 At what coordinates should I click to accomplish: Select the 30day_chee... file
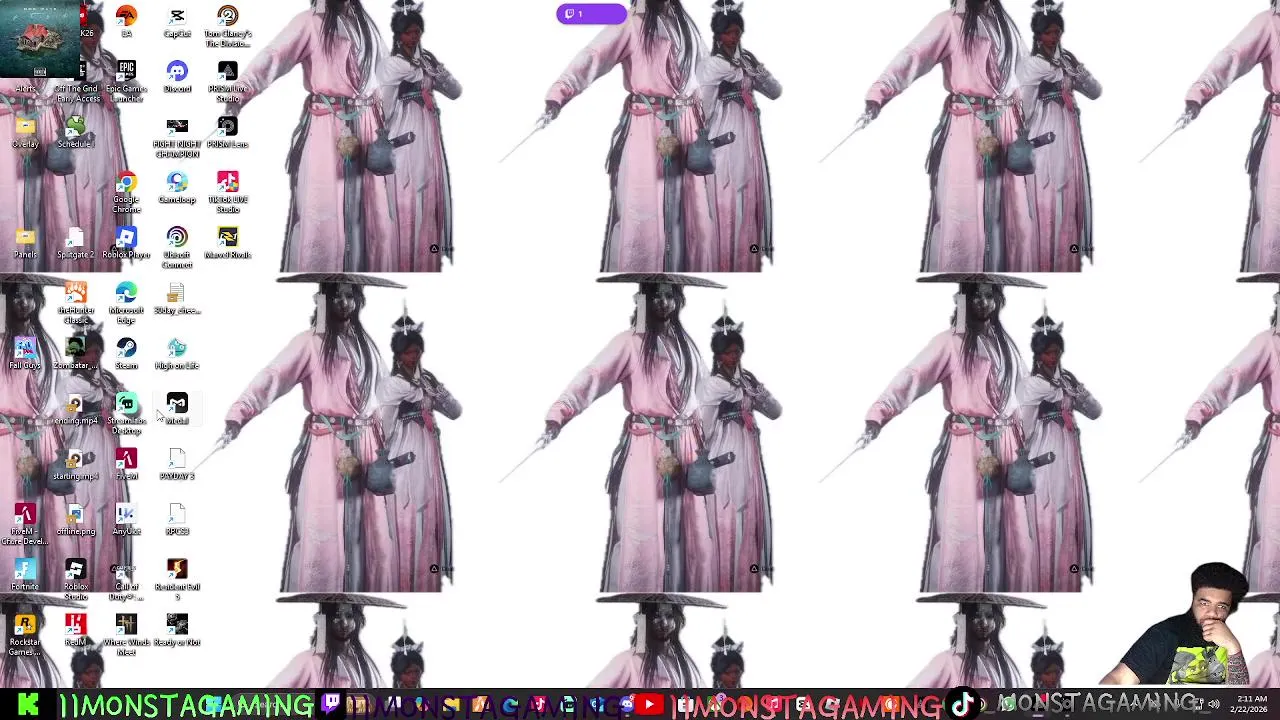click(x=177, y=298)
